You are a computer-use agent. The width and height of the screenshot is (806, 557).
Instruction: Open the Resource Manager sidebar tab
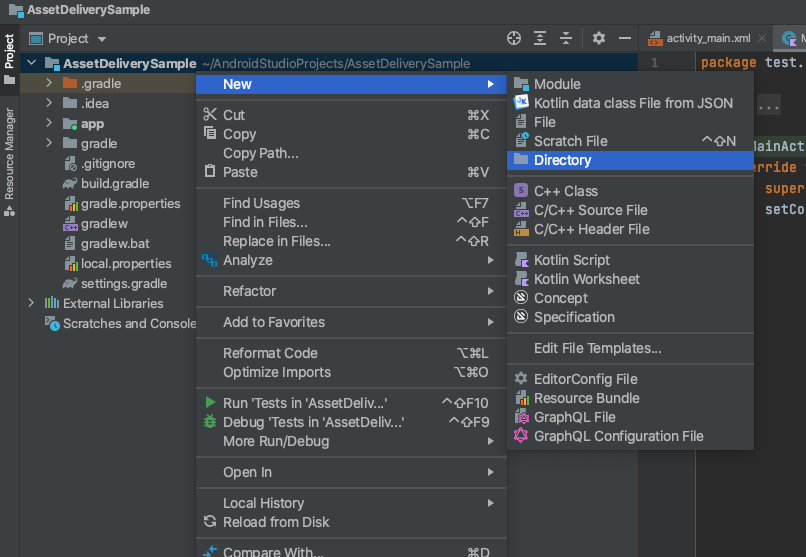pyautogui.click(x=9, y=162)
